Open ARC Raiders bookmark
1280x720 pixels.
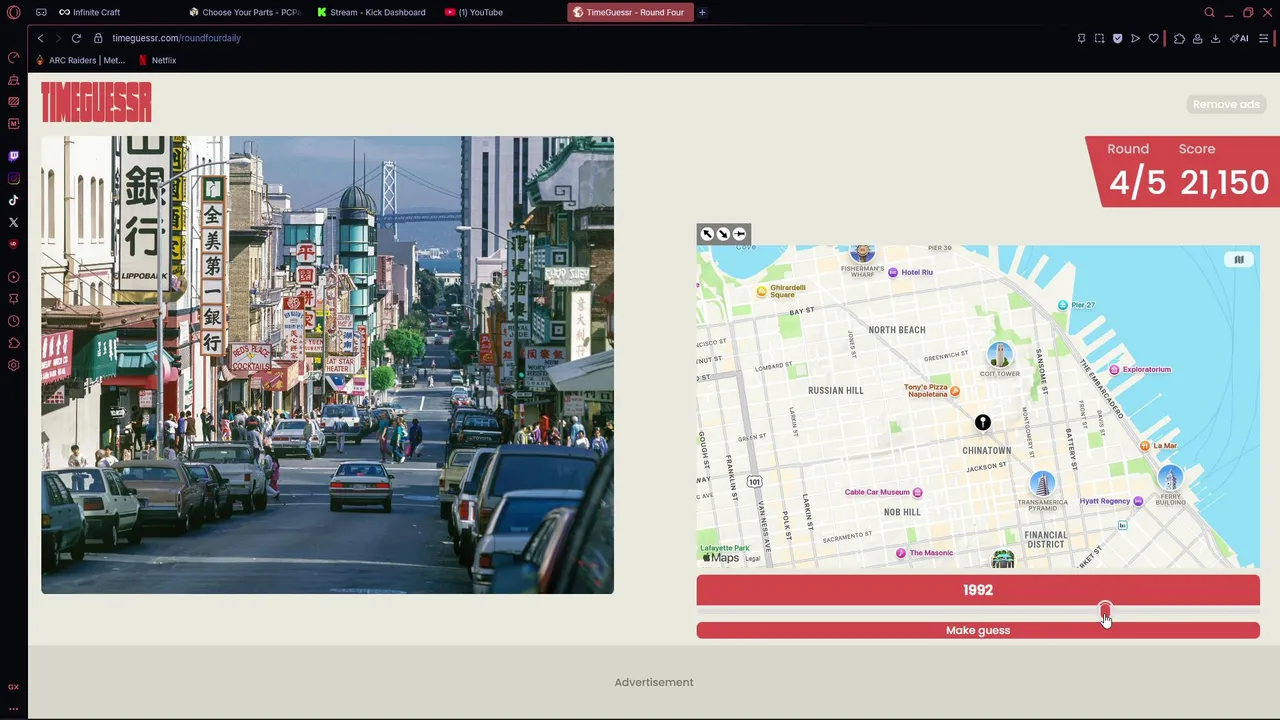tap(80, 60)
